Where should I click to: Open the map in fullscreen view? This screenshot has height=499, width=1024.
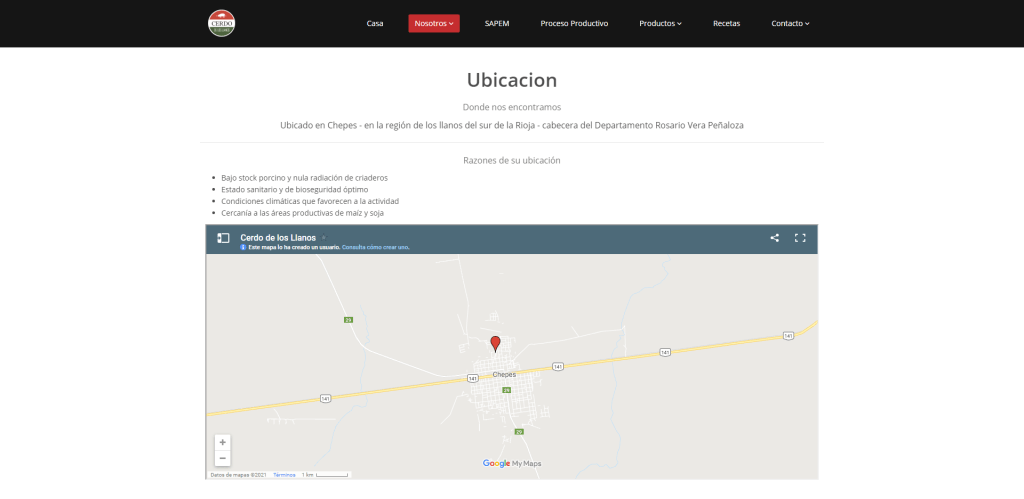(799, 238)
